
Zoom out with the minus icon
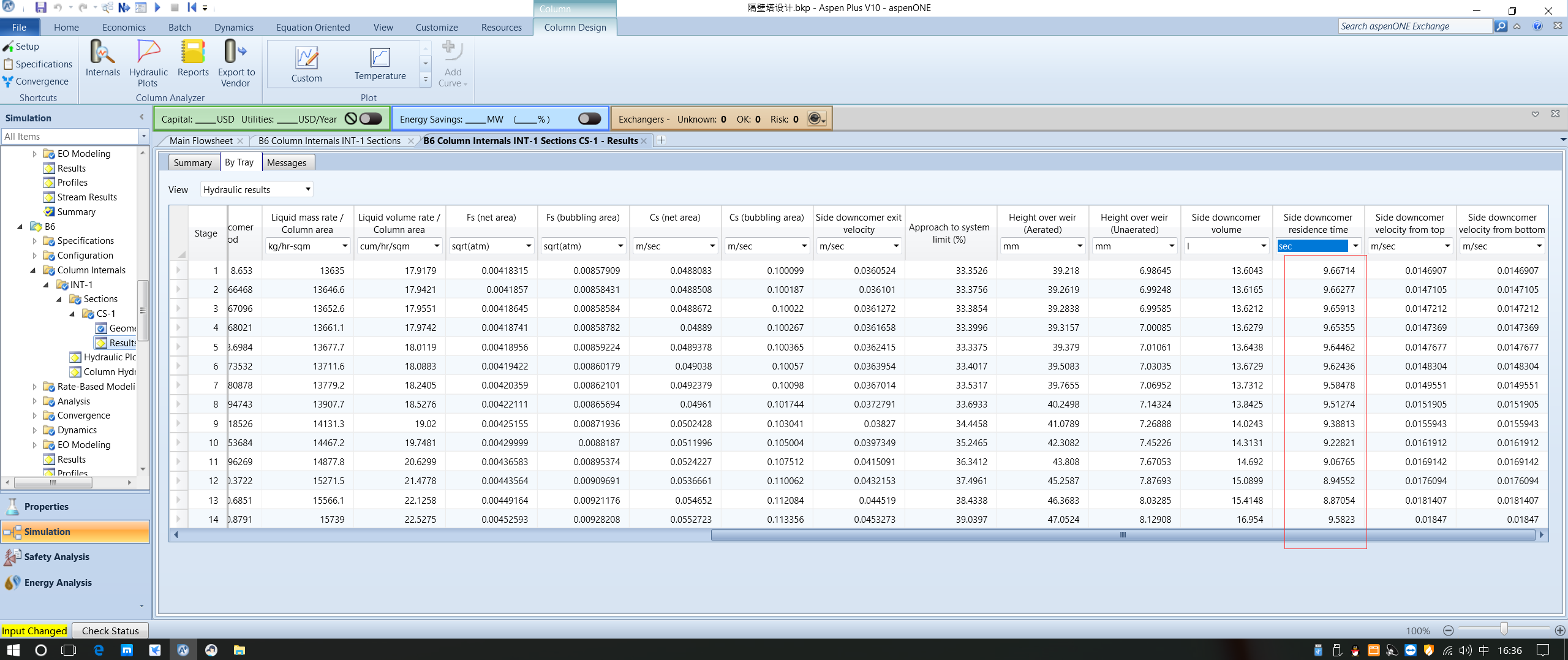(x=1449, y=631)
